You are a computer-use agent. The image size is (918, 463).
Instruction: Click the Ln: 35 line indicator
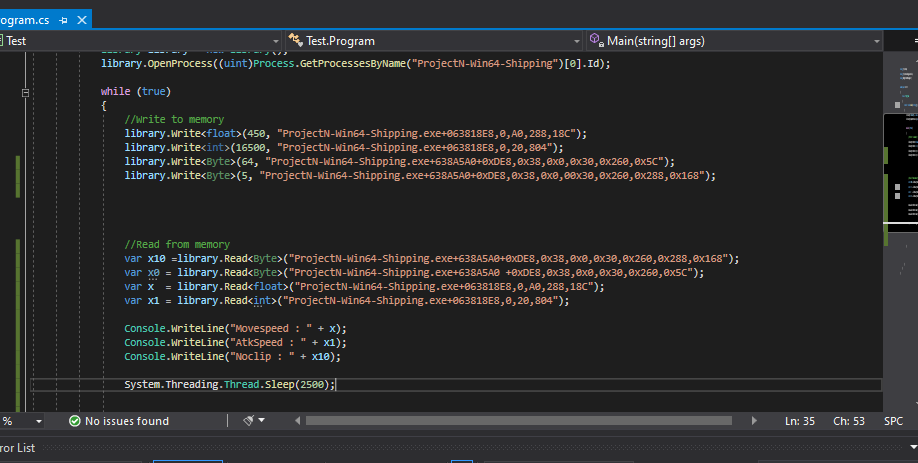(x=800, y=421)
